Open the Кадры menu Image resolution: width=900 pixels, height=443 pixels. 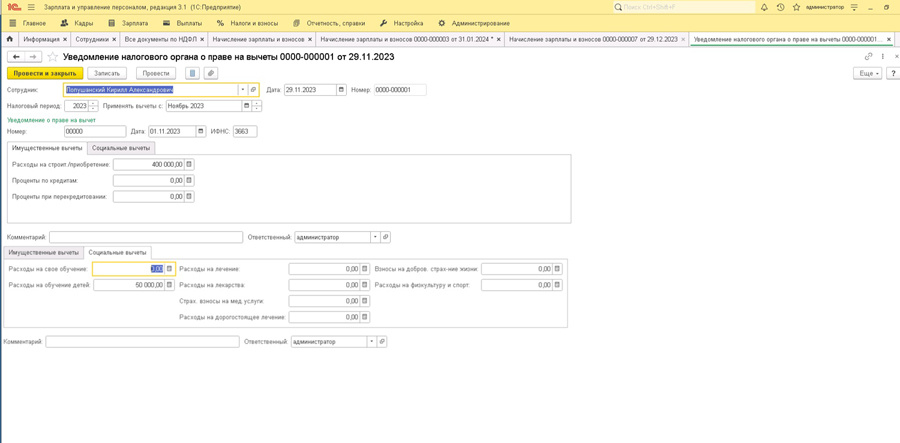pyautogui.click(x=77, y=24)
